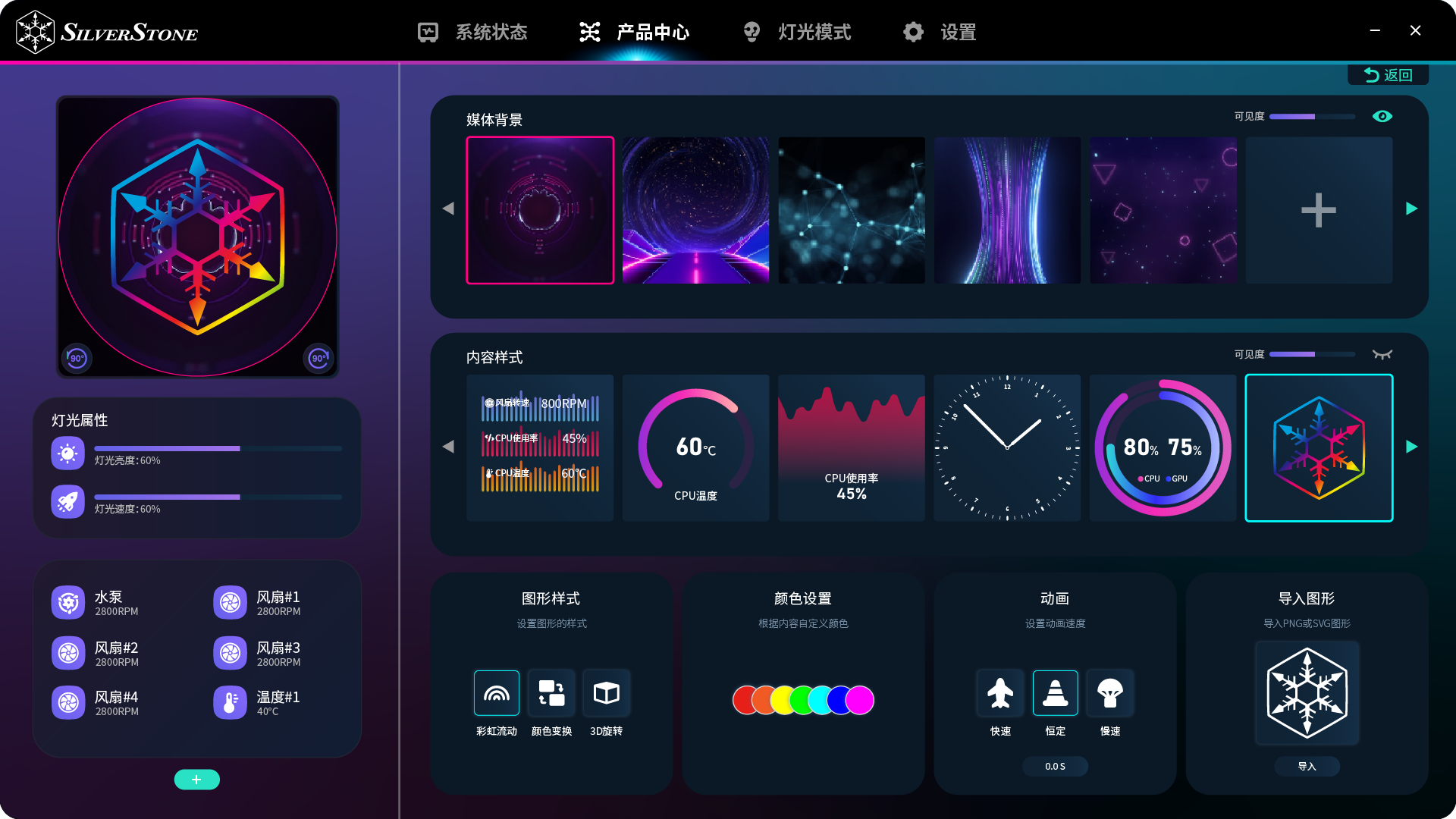Click the return (返回) button
Viewport: 1456px width, 819px height.
[1388, 75]
